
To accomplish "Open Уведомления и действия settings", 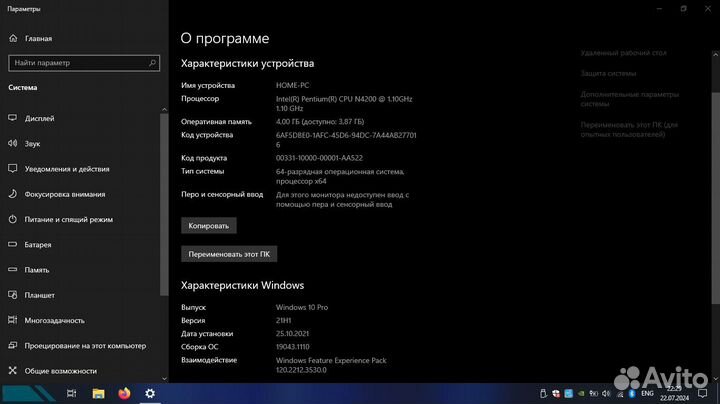I will (x=59, y=169).
